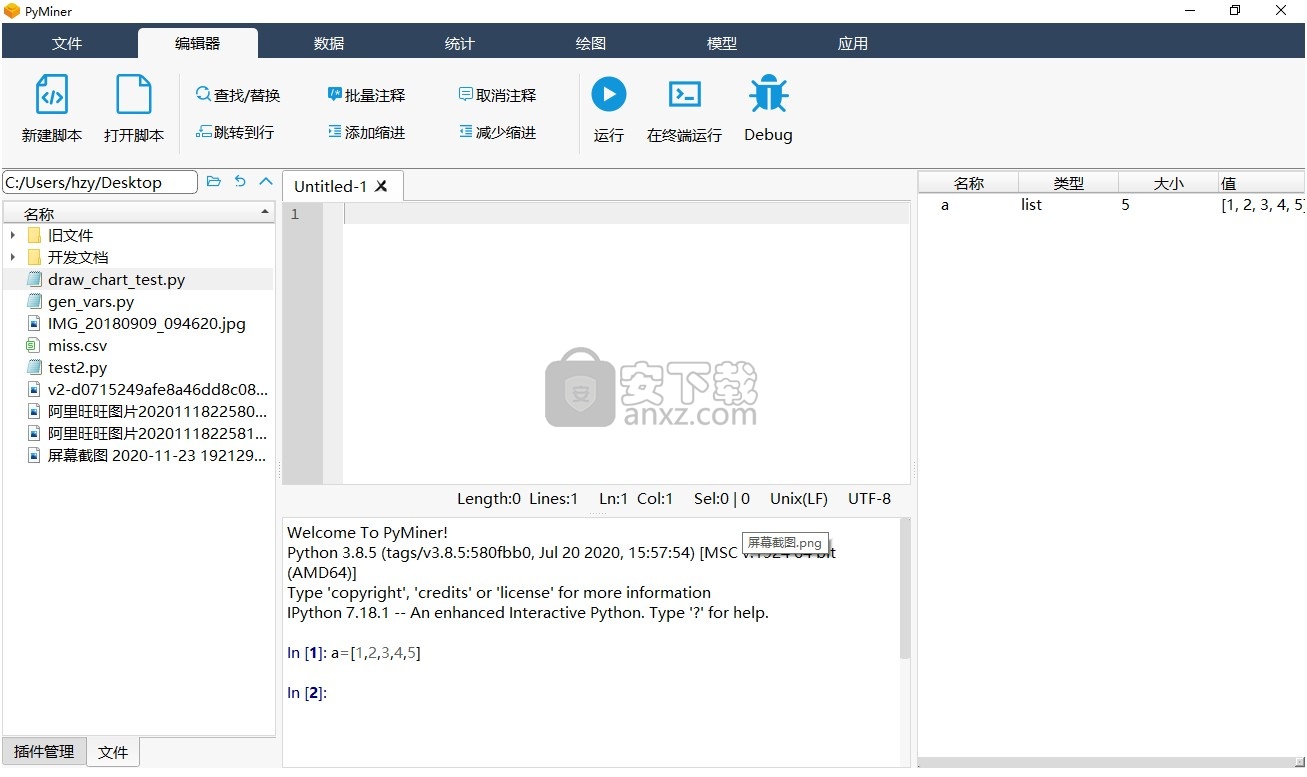
Task: Click Jump to Line (跳转到行)
Action: pyautogui.click(x=235, y=132)
